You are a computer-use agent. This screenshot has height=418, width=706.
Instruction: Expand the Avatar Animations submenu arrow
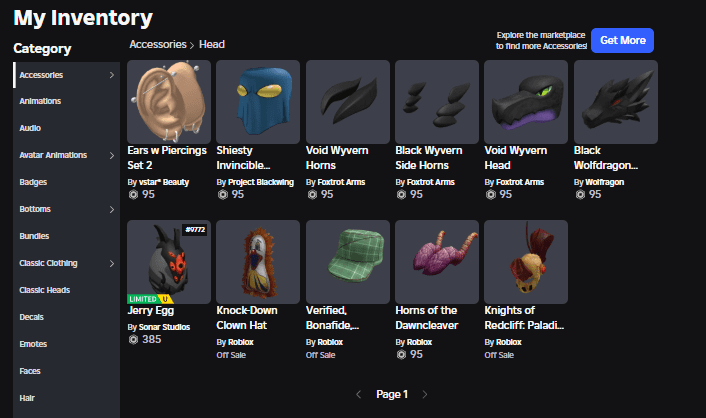[x=112, y=155]
